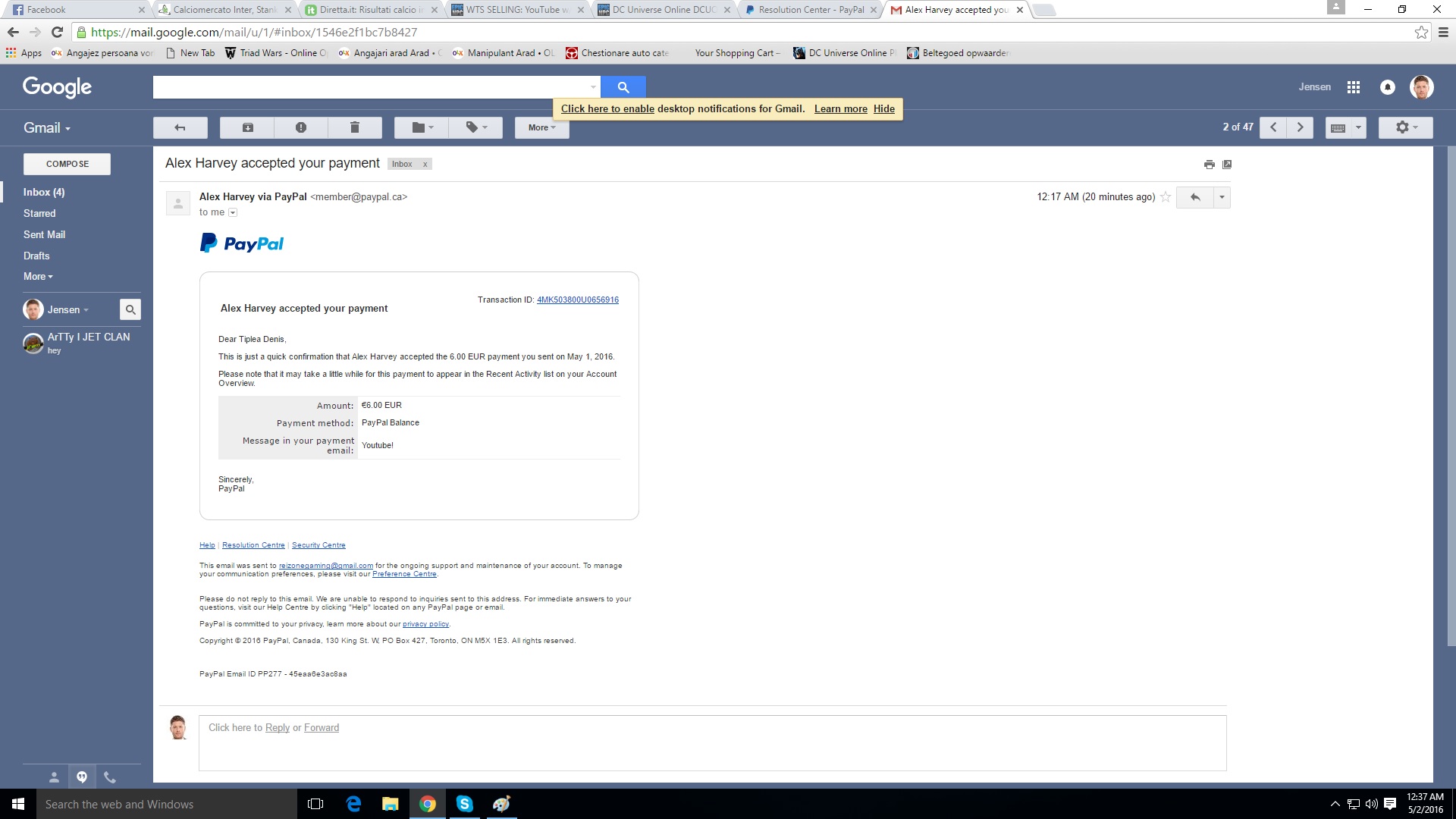
Task: Remove the Inbox label via its x
Action: [x=425, y=165]
